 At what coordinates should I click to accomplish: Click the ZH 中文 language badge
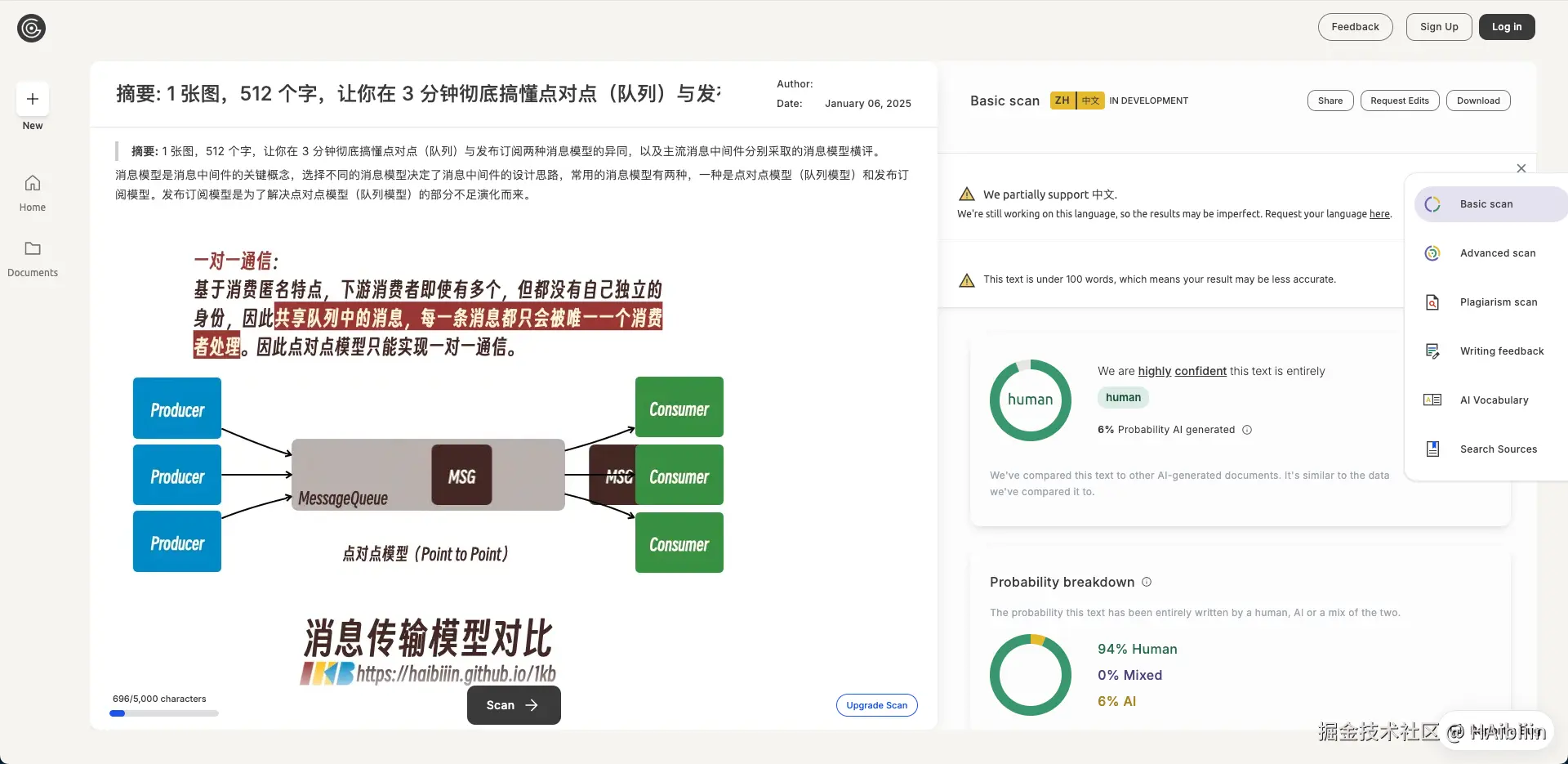pyautogui.click(x=1076, y=100)
